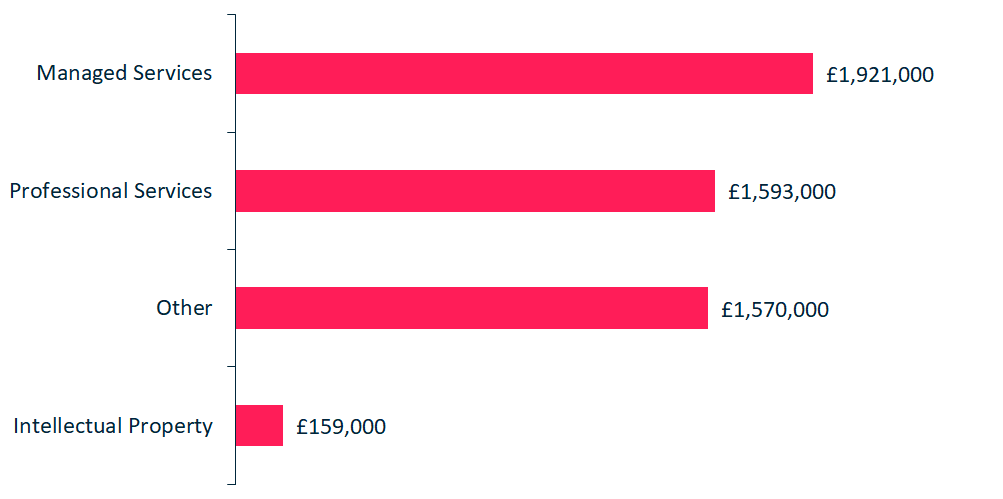Select the short Intellectual Property bar
Viewport: 1003px width, 499px height.
pos(259,425)
